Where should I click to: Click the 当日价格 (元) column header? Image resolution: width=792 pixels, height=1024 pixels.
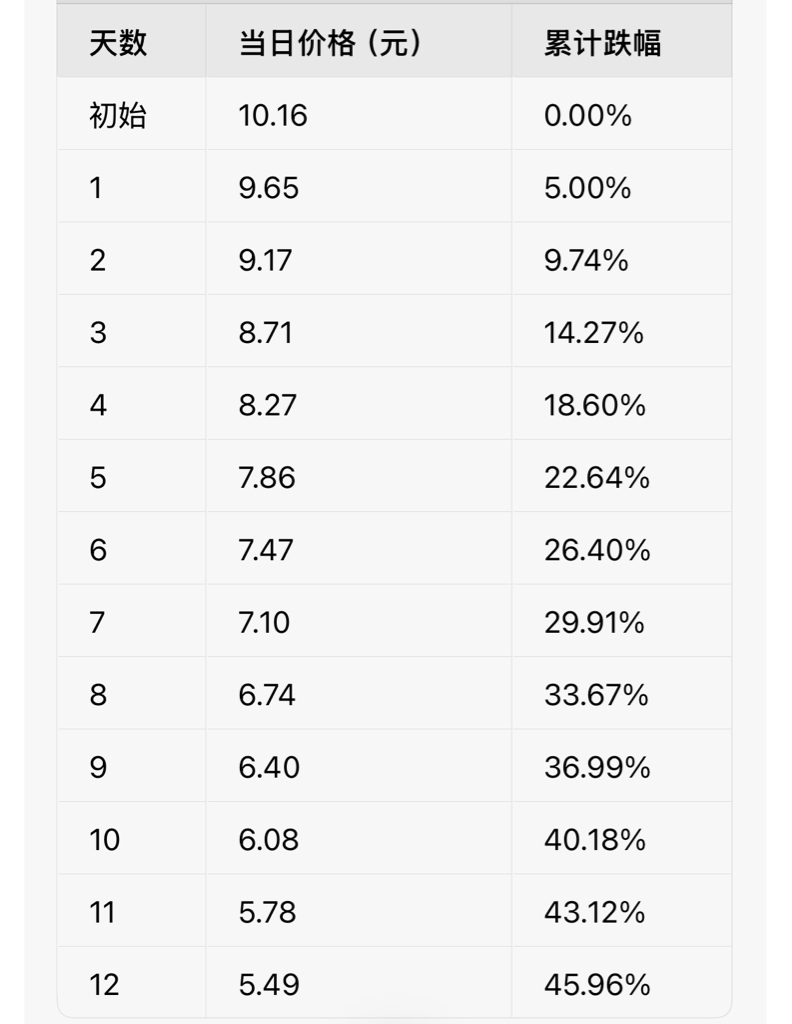tap(329, 44)
